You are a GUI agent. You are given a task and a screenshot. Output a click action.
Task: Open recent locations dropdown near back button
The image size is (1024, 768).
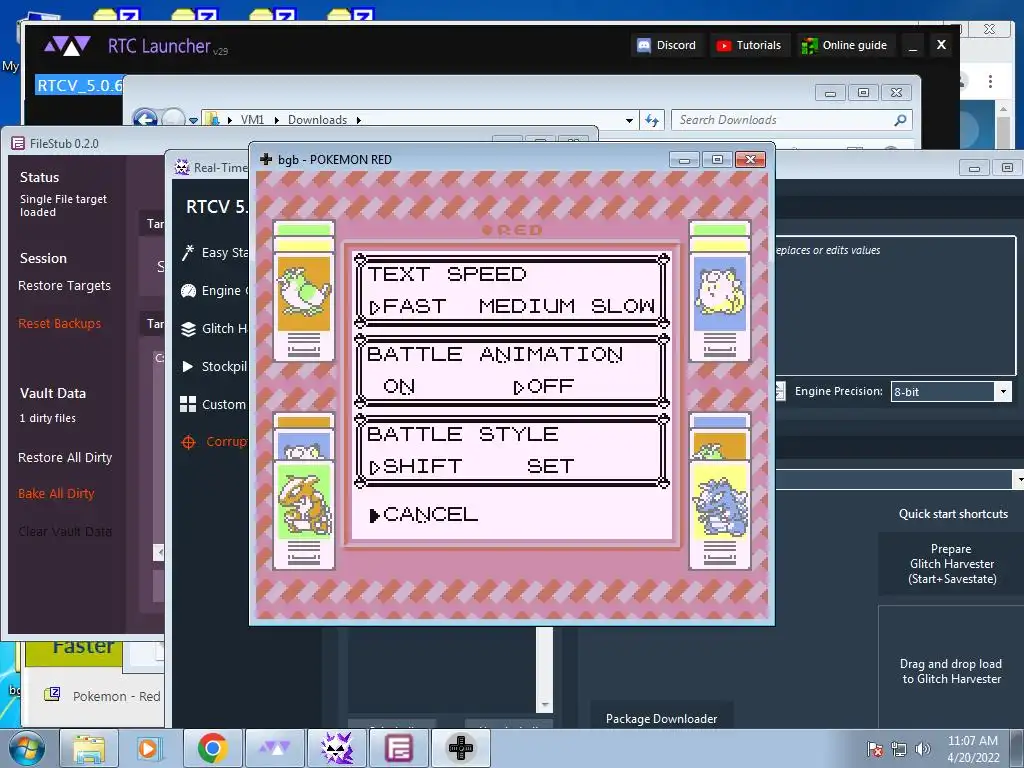(x=193, y=120)
